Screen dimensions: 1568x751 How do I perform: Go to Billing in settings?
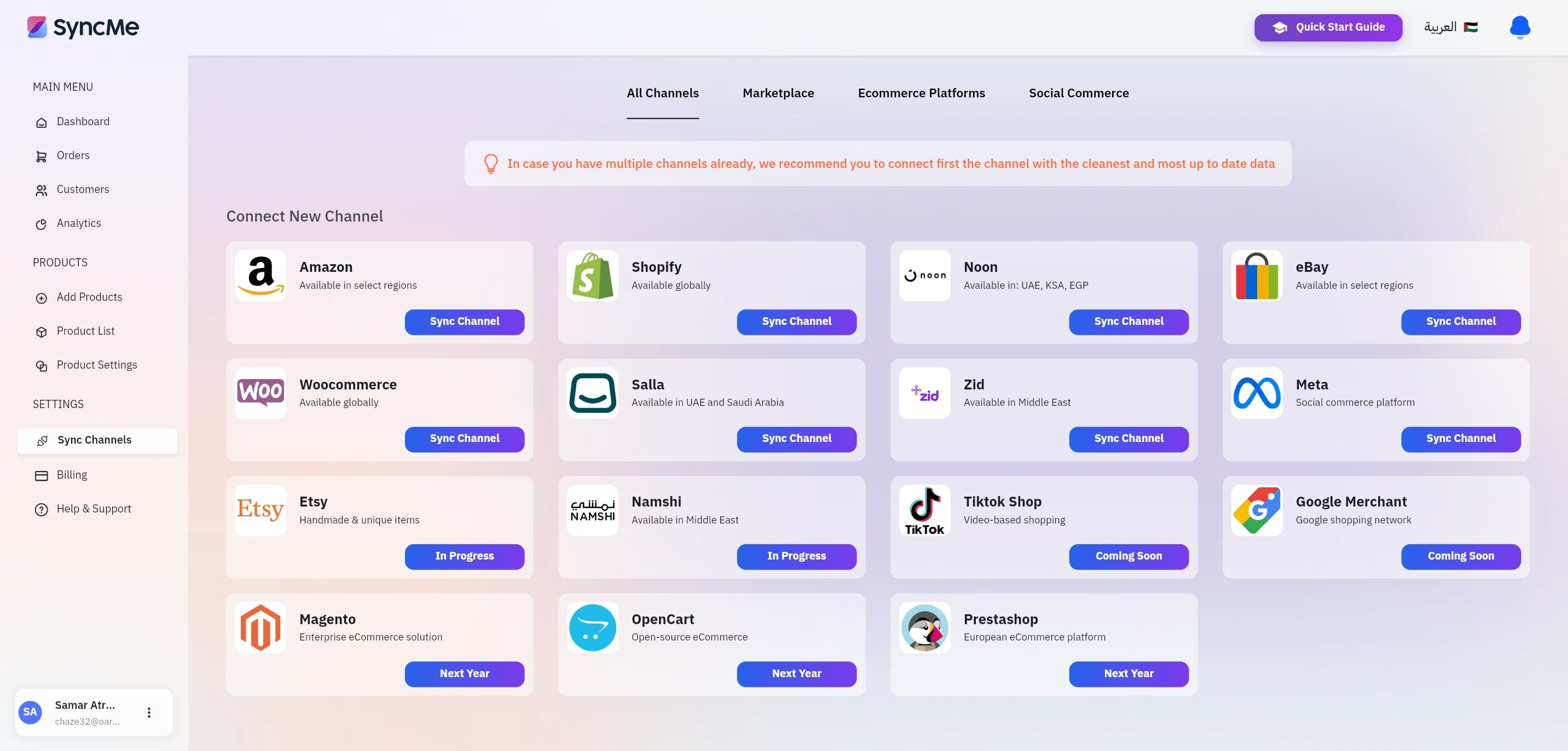coord(72,475)
